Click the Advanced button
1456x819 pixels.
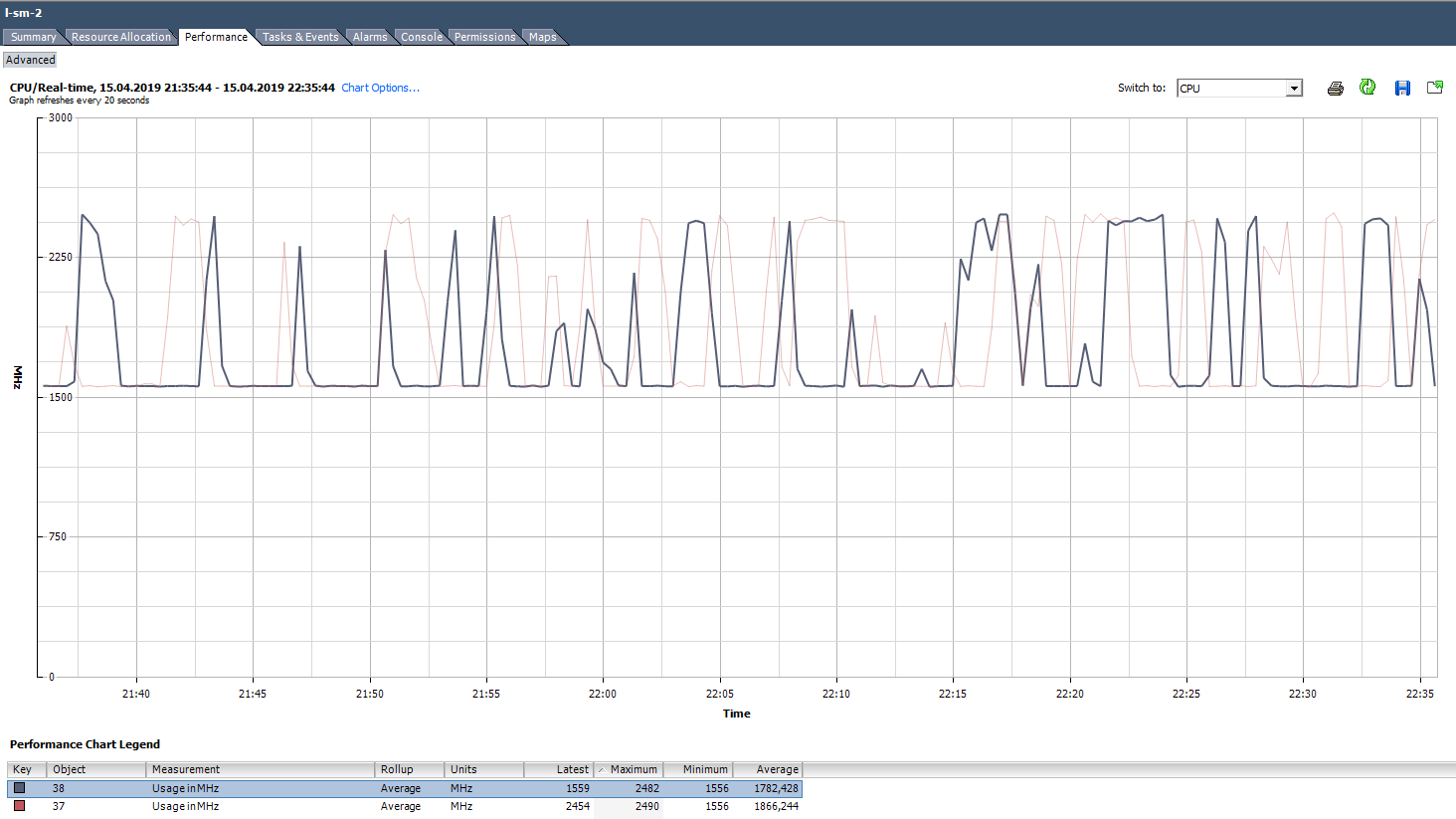tap(30, 59)
